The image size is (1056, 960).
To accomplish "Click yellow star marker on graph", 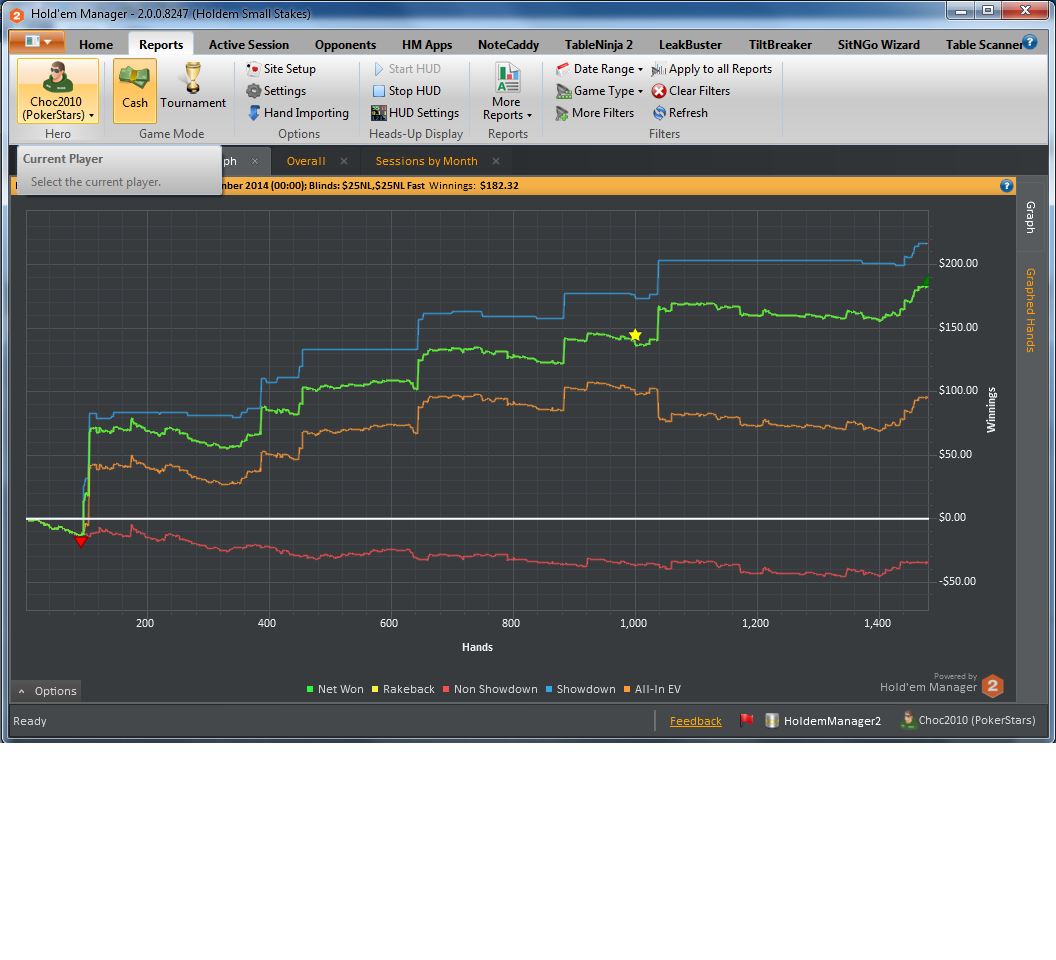I will tap(635, 335).
